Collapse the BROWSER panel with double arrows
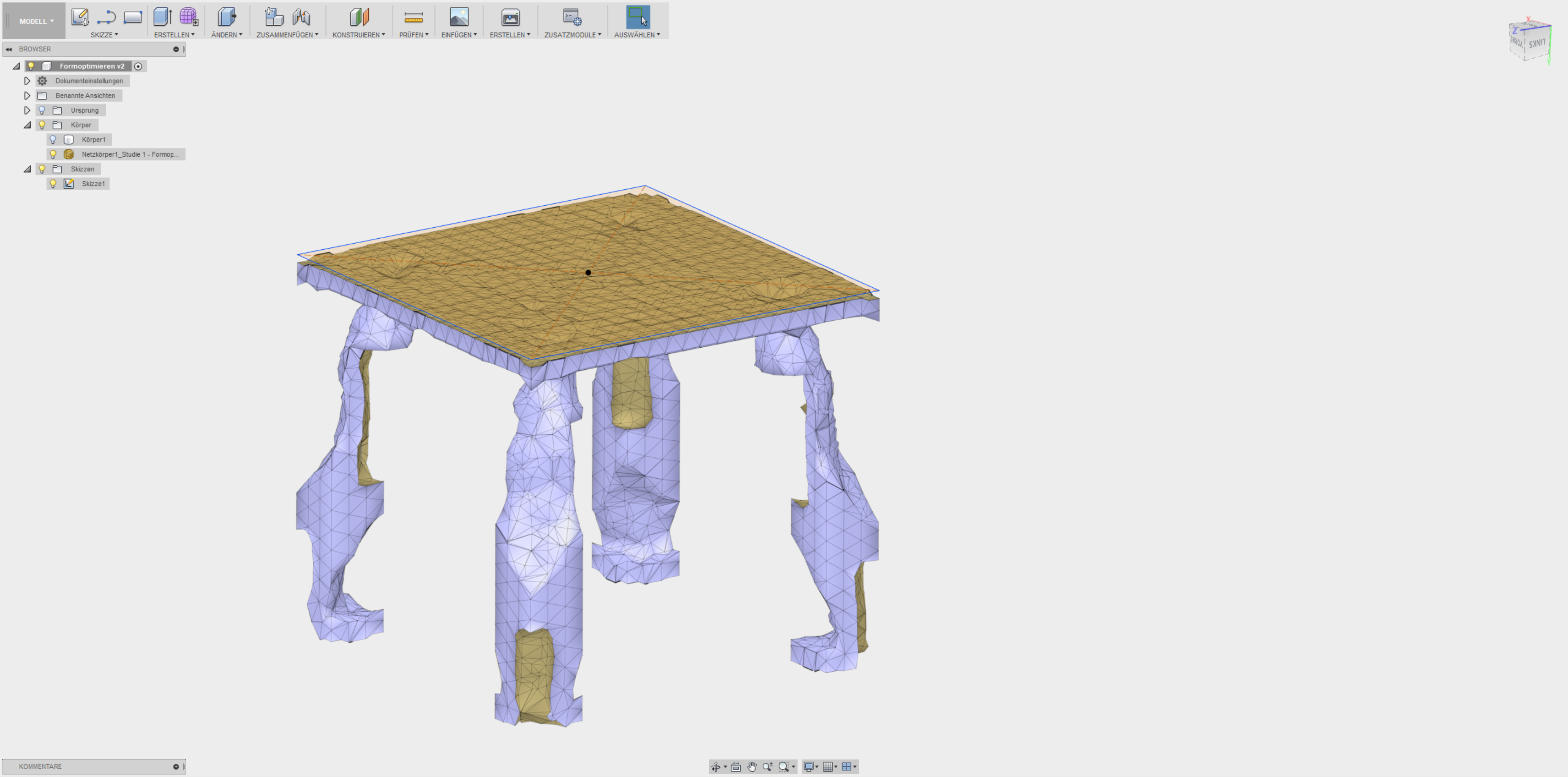 click(9, 49)
